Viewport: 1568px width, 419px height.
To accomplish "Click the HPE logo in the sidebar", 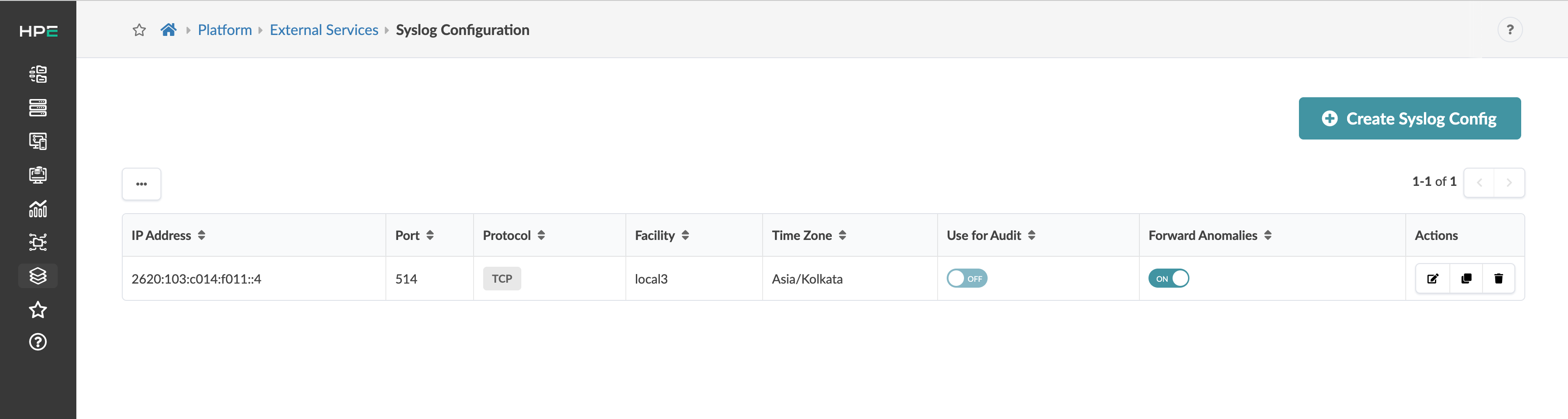I will (38, 31).
